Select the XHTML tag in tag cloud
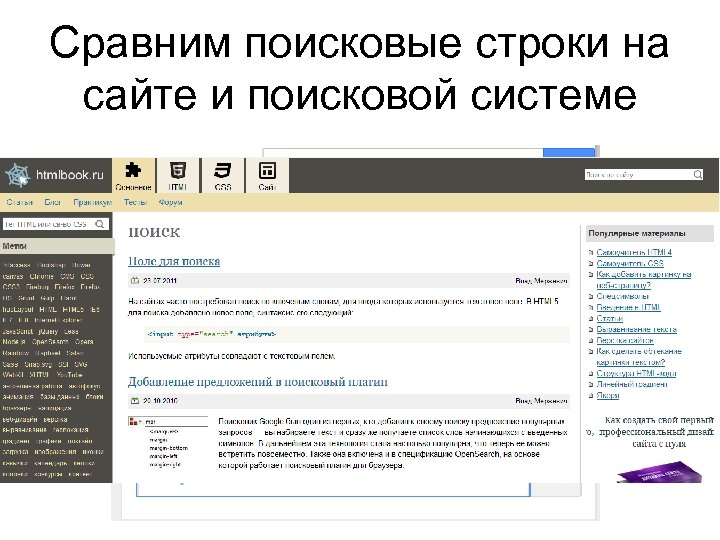 pos(39,375)
